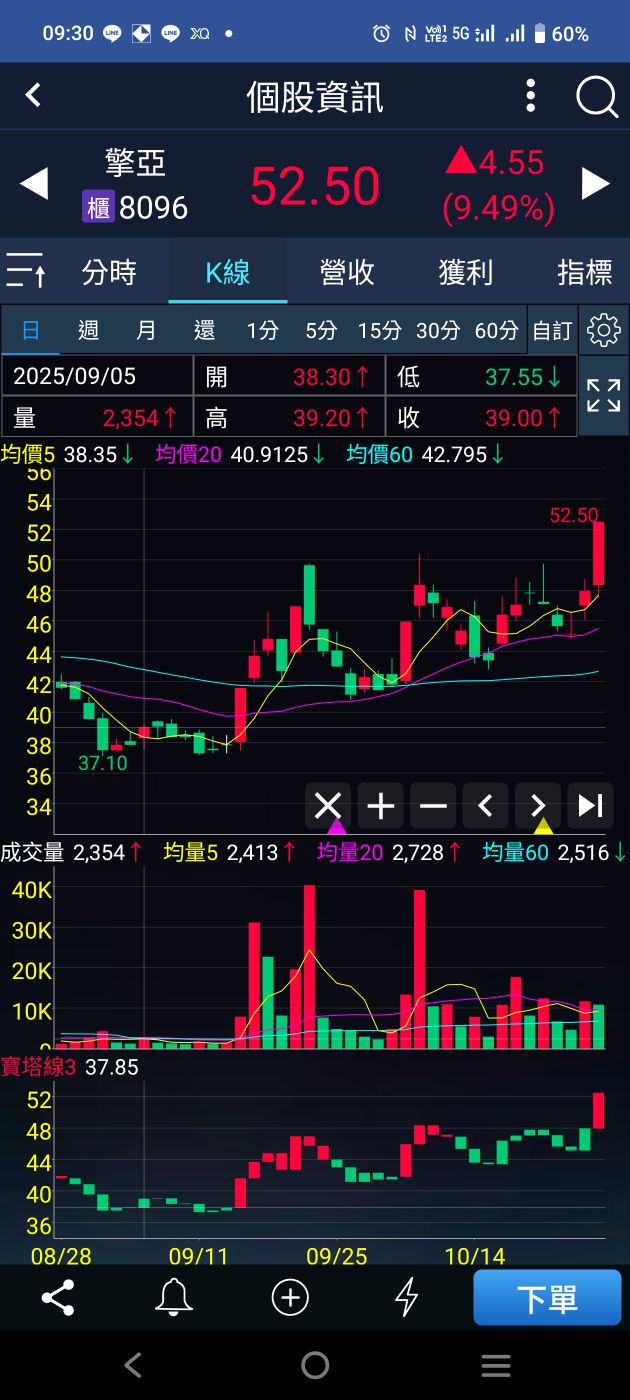Select the 週 weekly period
Screen dimensions: 630x1400
88,330
